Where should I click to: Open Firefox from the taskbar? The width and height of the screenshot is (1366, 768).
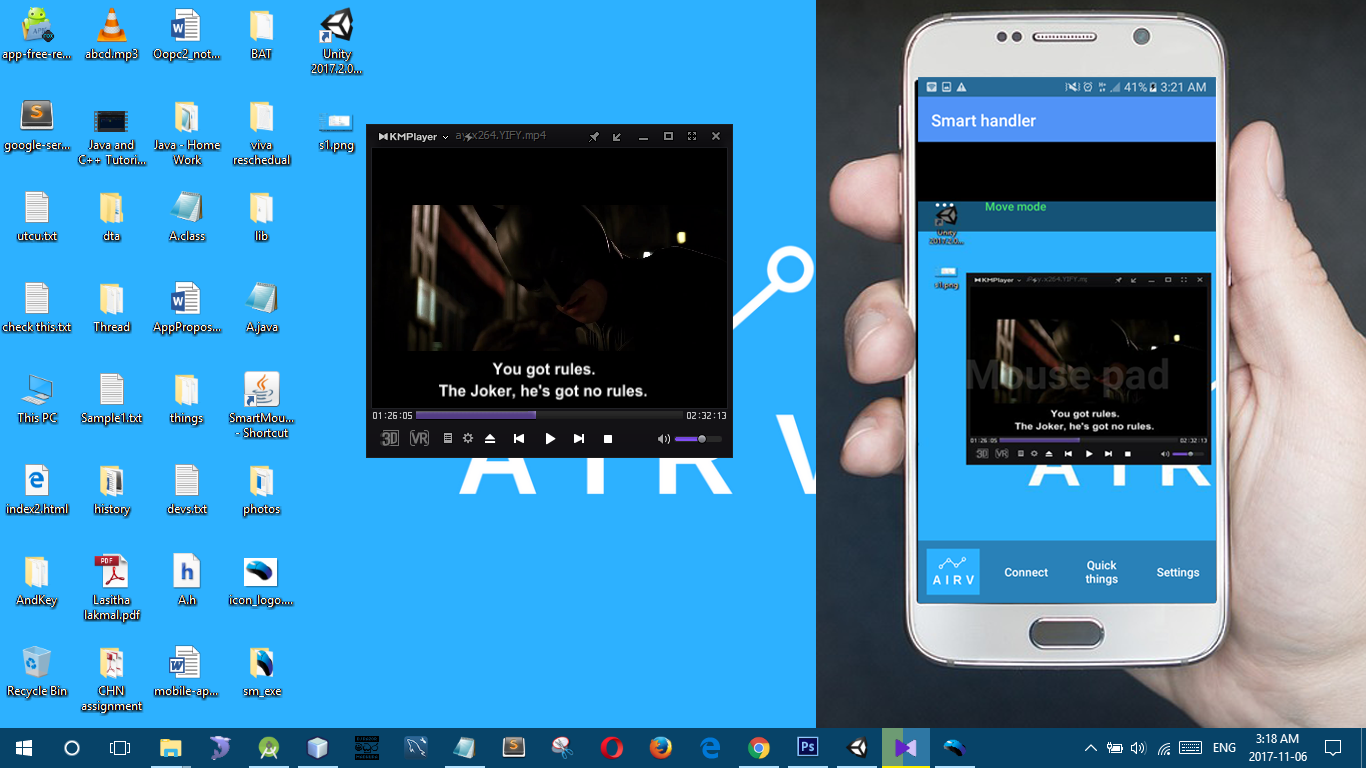click(x=661, y=747)
